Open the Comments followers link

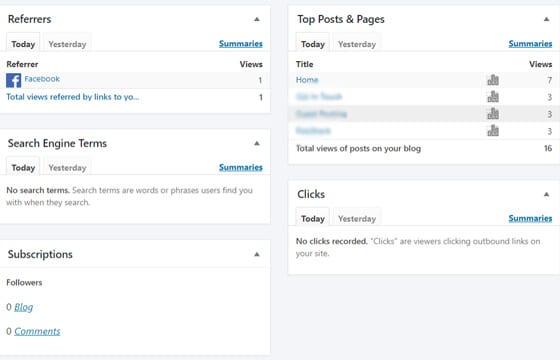click(x=37, y=331)
